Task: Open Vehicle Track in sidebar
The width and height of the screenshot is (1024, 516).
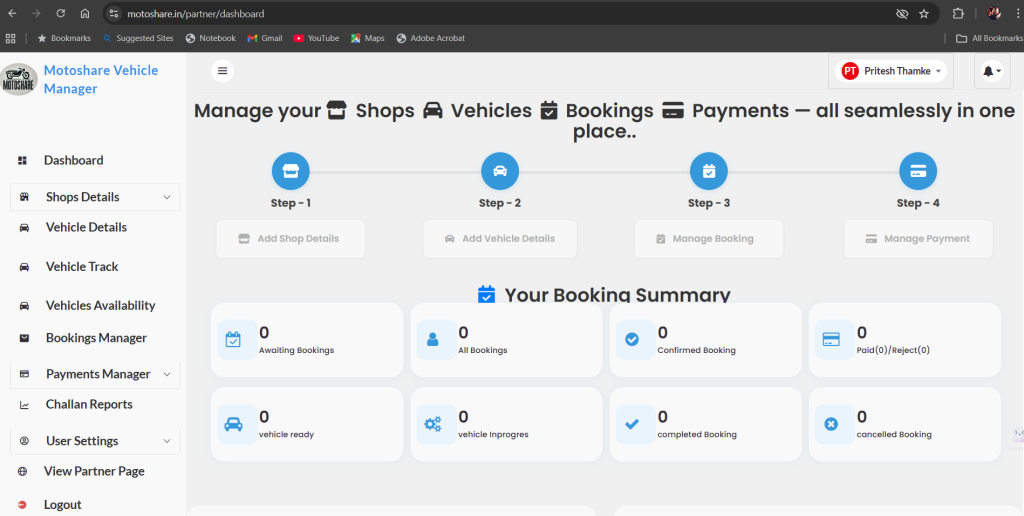Action: click(x=82, y=267)
